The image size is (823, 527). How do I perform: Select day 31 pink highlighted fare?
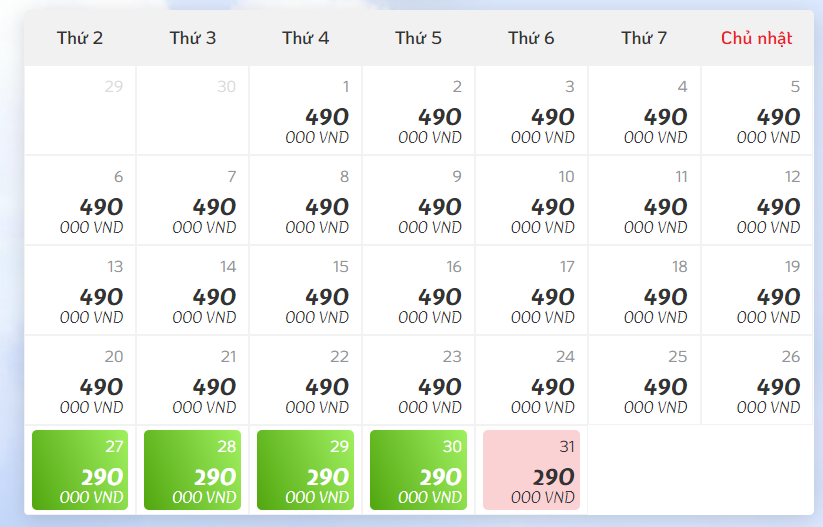click(531, 470)
